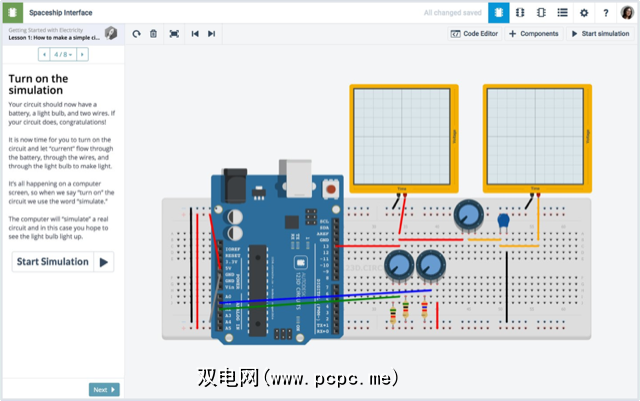Switch to PCB view
Viewport: 640px width, 401px height.
pyautogui.click(x=541, y=12)
